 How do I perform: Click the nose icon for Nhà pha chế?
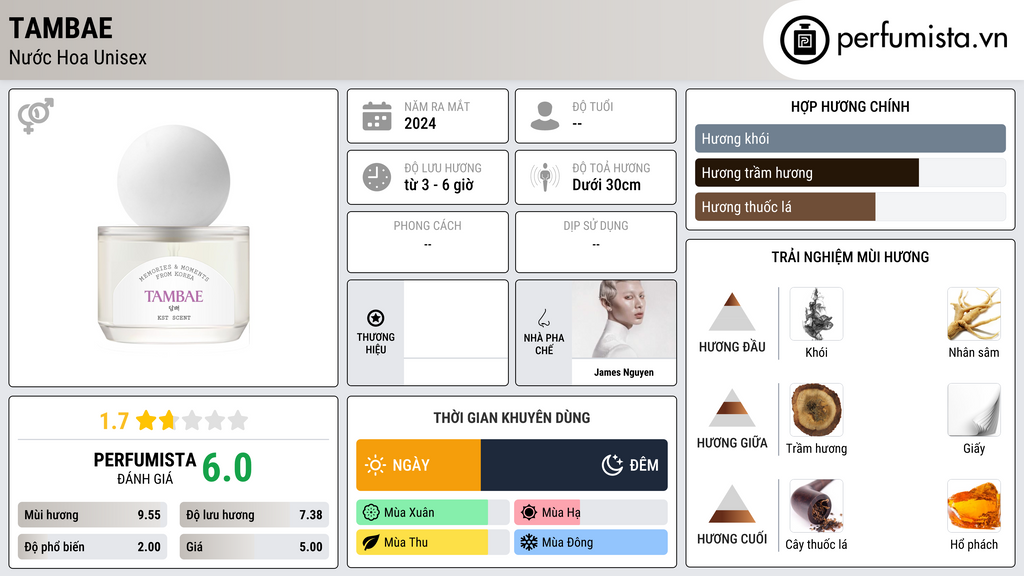coord(543,318)
